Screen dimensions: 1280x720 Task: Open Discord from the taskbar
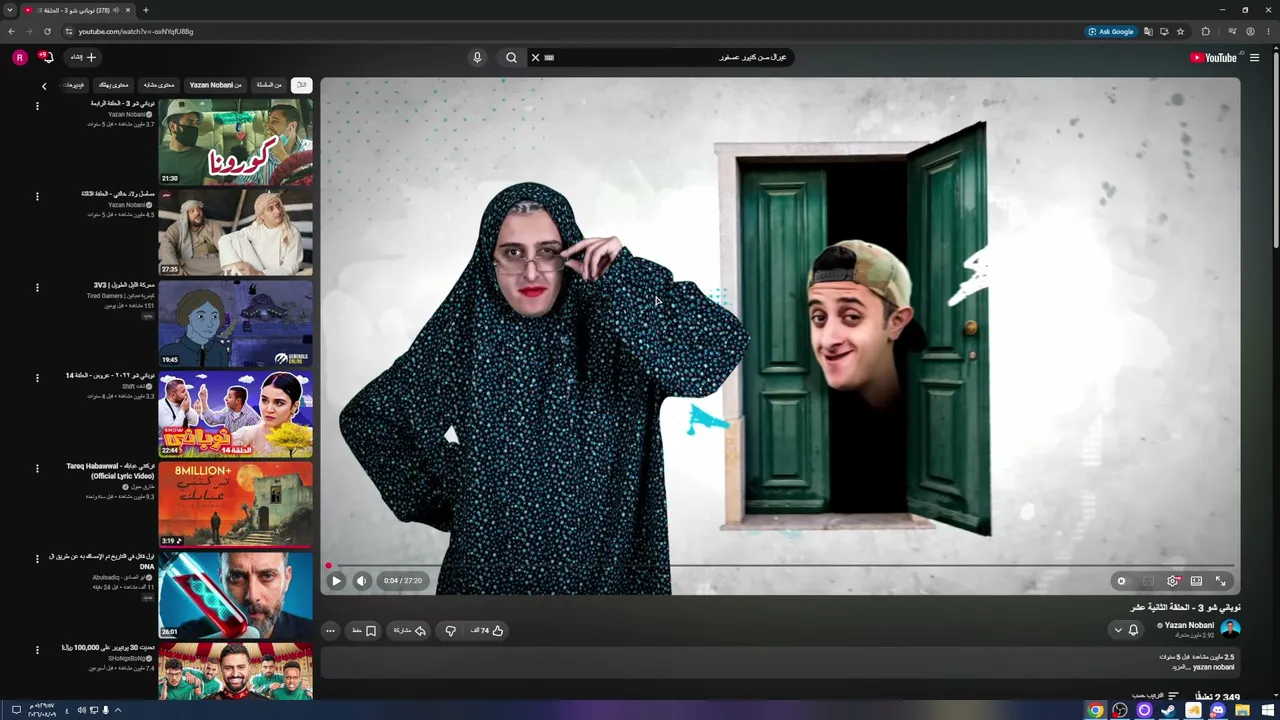(x=1218, y=710)
